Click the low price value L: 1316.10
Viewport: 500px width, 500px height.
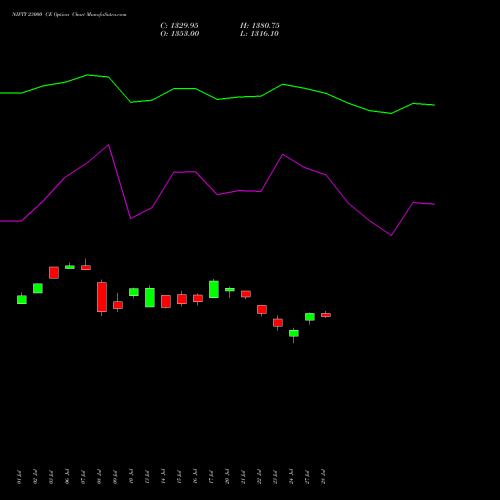point(259,34)
